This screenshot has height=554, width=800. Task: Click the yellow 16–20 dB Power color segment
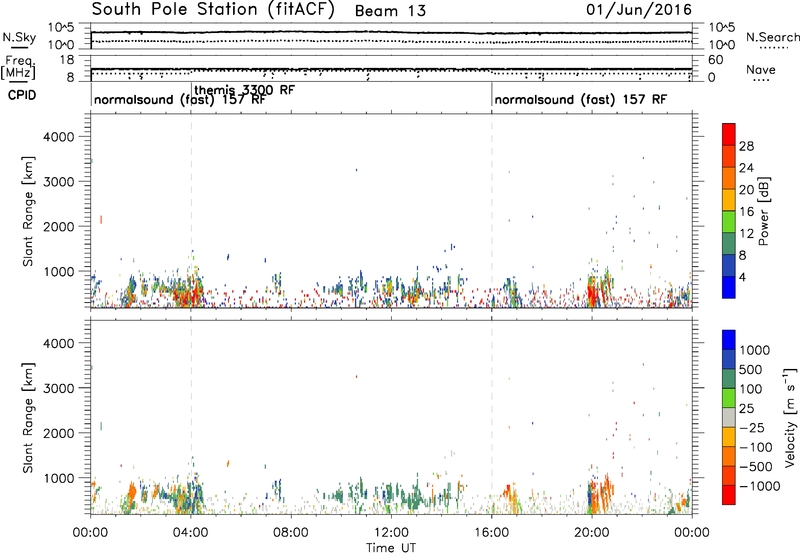729,199
